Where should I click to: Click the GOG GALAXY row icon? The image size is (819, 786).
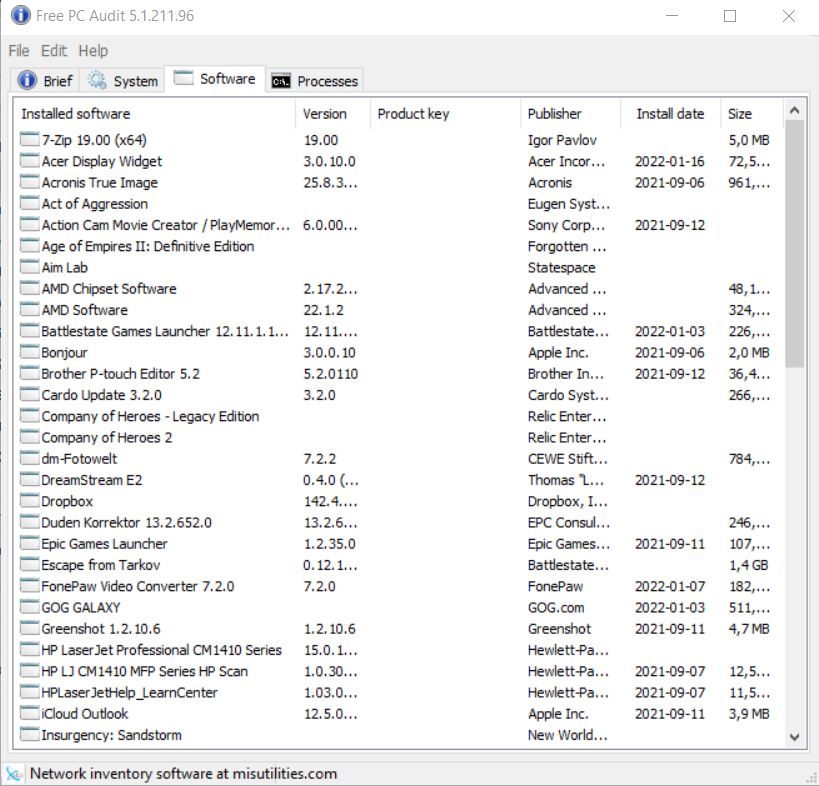pos(29,607)
